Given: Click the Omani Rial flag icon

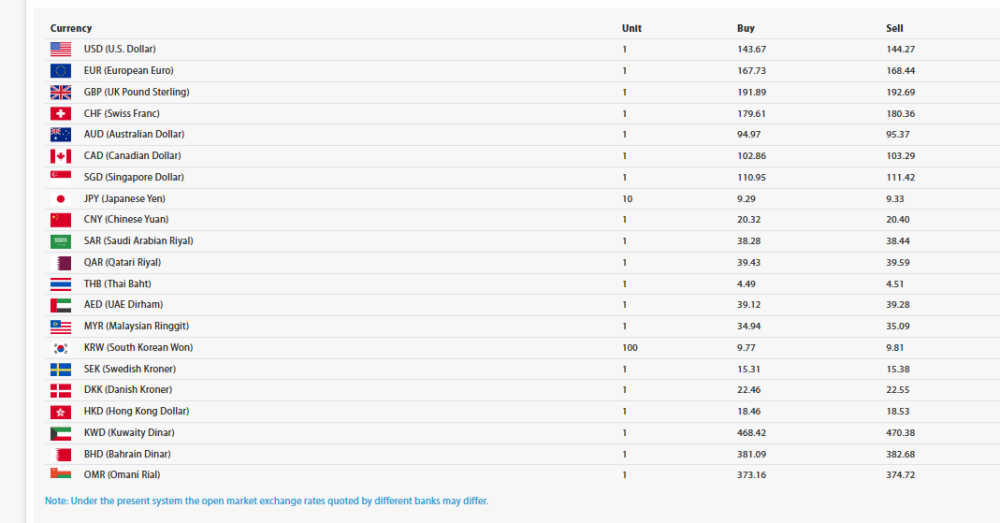Looking at the screenshot, I should [60, 475].
